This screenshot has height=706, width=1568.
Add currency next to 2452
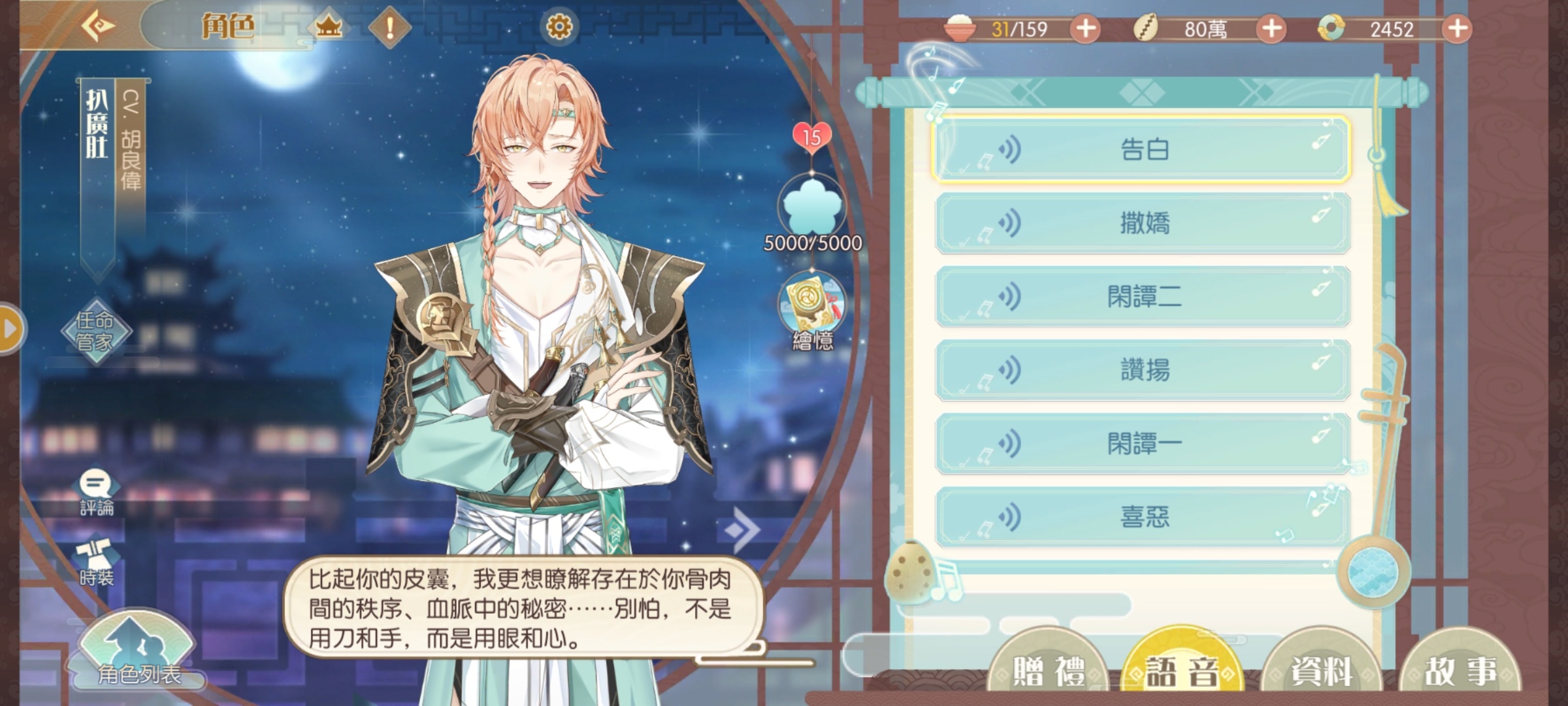click(x=1456, y=29)
